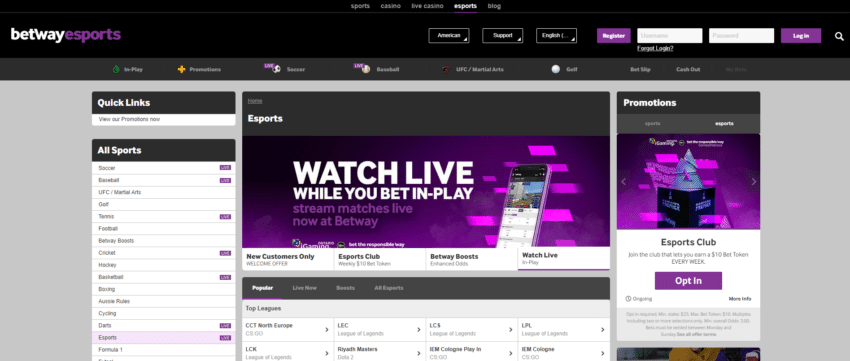Click the LIVE badge beside Tennis
Viewport: 850px width, 361px height.
[226, 217]
